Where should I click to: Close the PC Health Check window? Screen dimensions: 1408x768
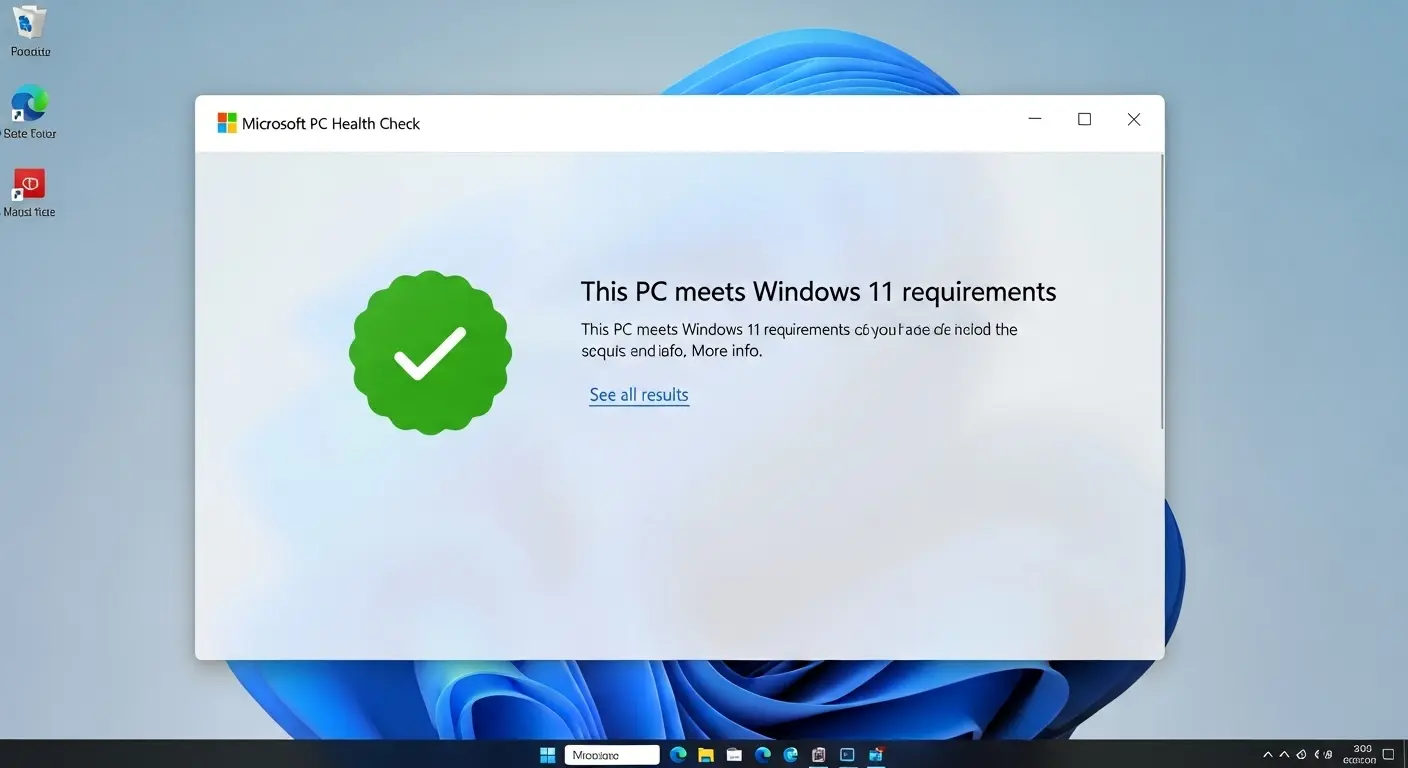point(1133,119)
